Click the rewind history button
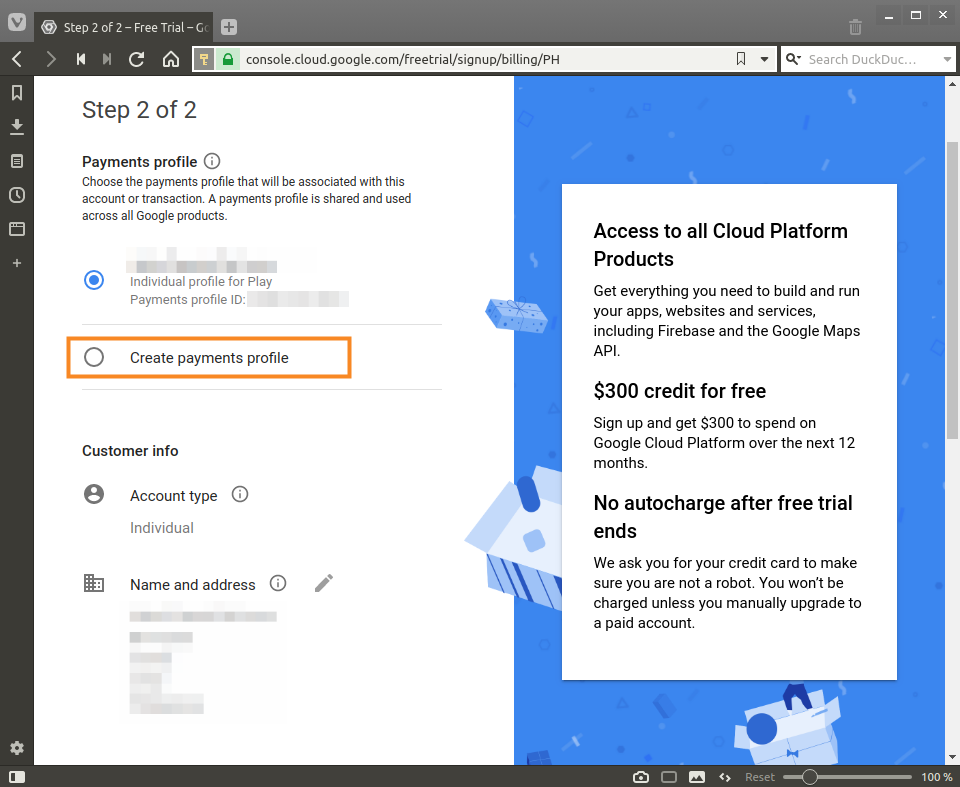The width and height of the screenshot is (960, 787). pos(81,59)
